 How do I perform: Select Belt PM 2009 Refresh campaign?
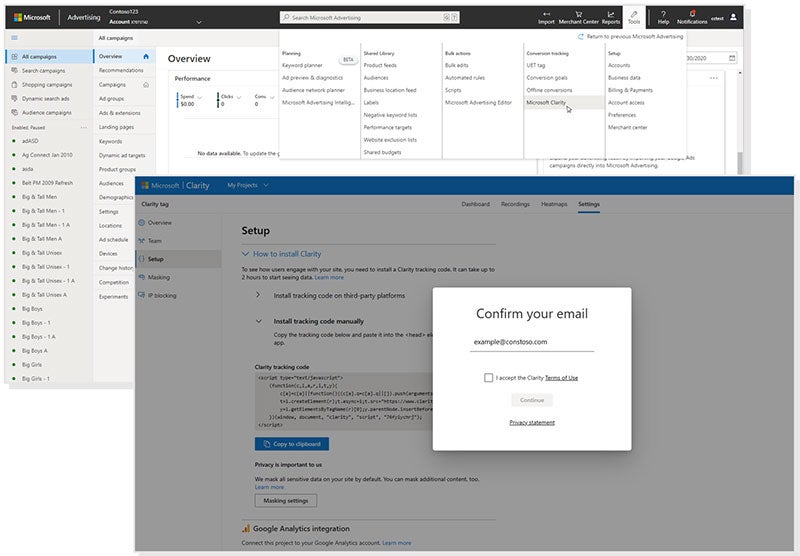coord(47,183)
